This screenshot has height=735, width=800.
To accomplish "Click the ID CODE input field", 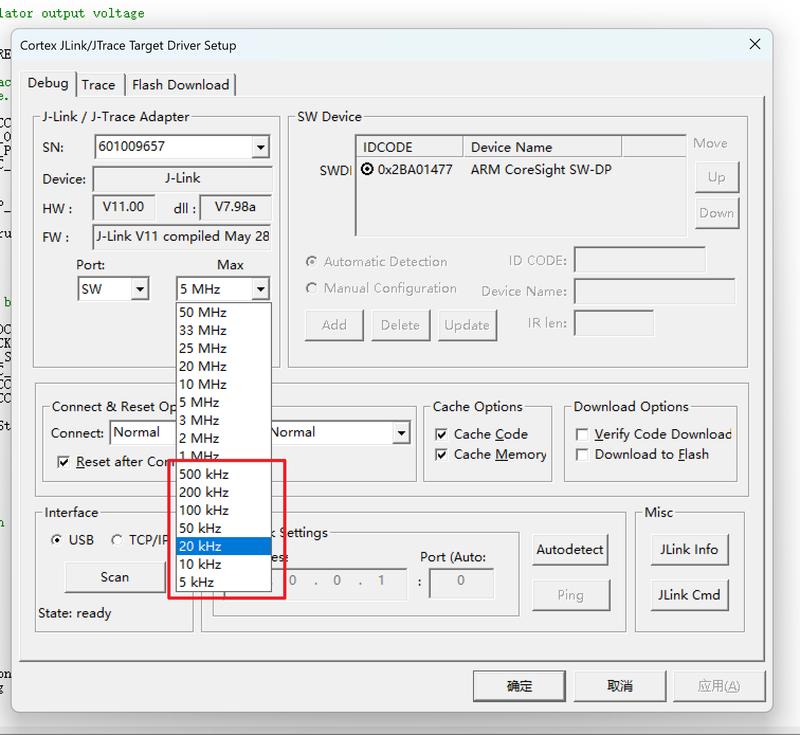I will coord(640,260).
